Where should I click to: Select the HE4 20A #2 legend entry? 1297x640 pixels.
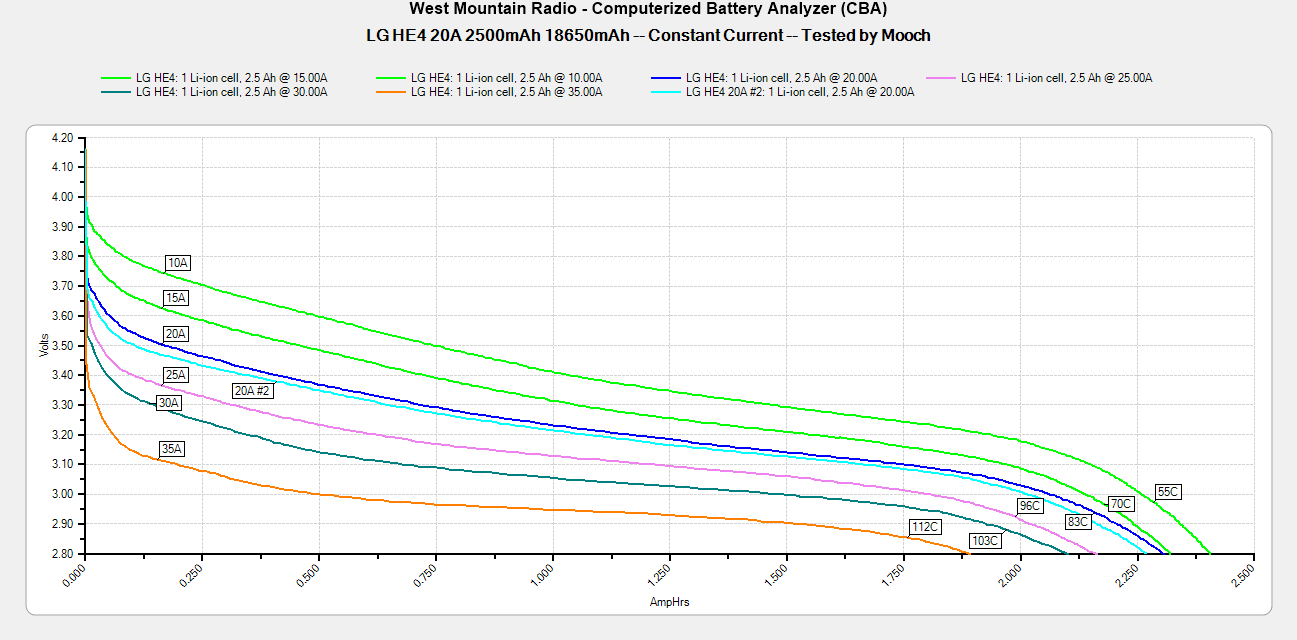[800, 92]
